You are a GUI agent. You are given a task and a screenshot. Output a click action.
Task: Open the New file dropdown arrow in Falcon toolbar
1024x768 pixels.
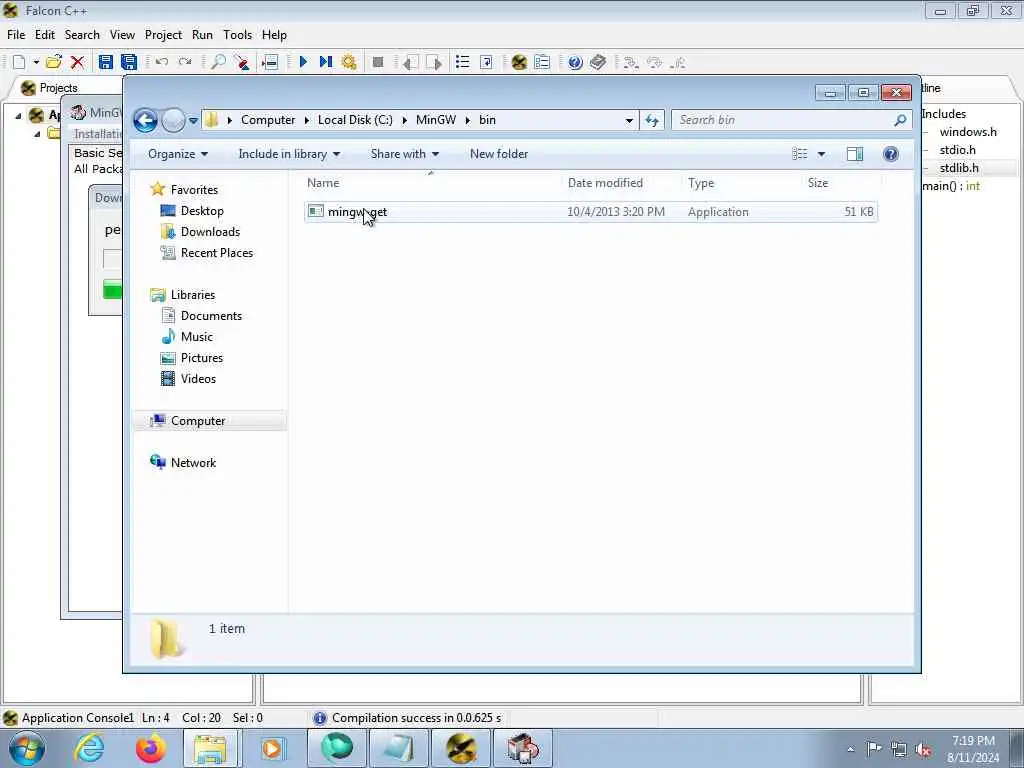[36, 62]
